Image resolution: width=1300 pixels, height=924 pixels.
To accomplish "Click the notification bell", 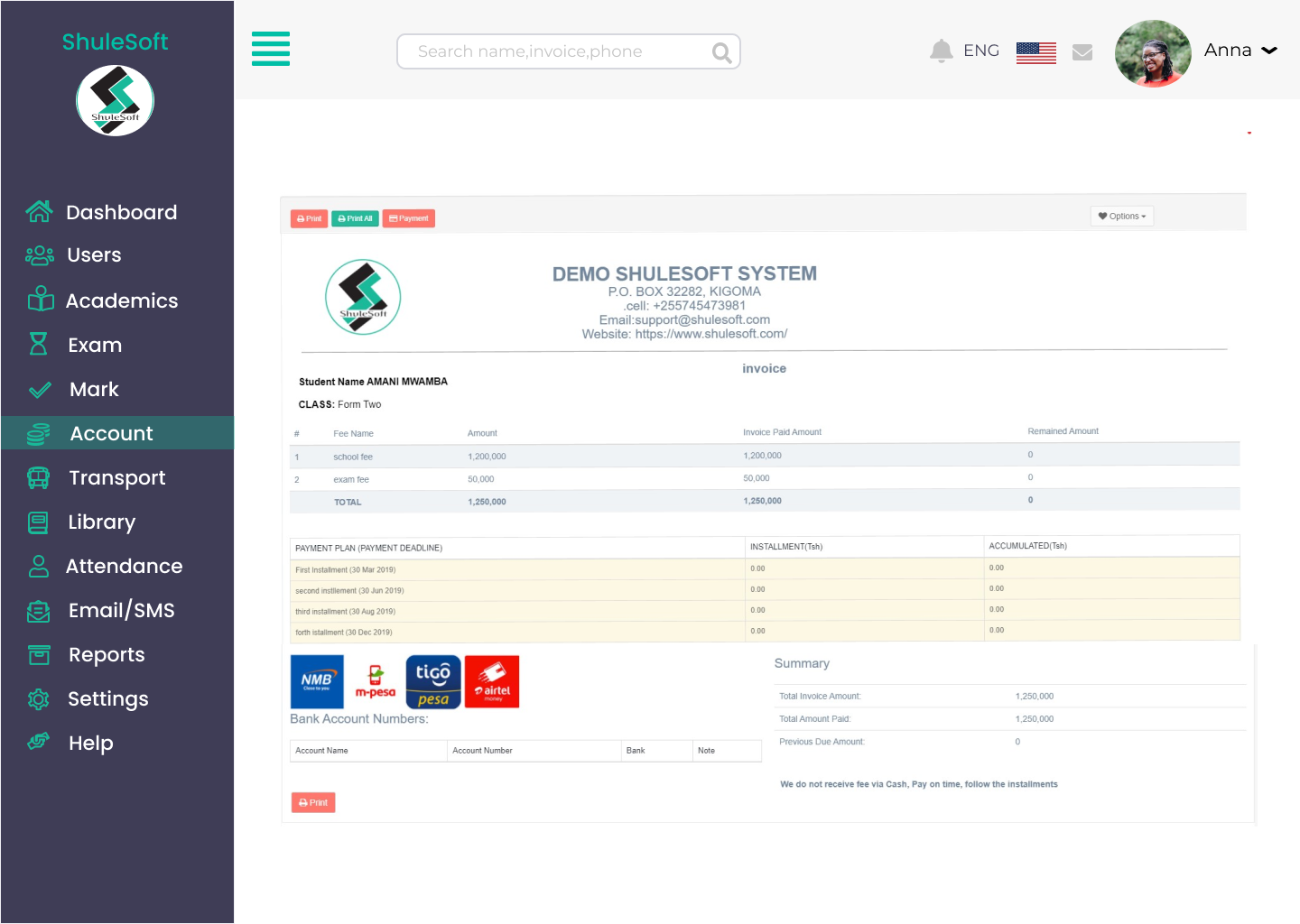I will (941, 51).
